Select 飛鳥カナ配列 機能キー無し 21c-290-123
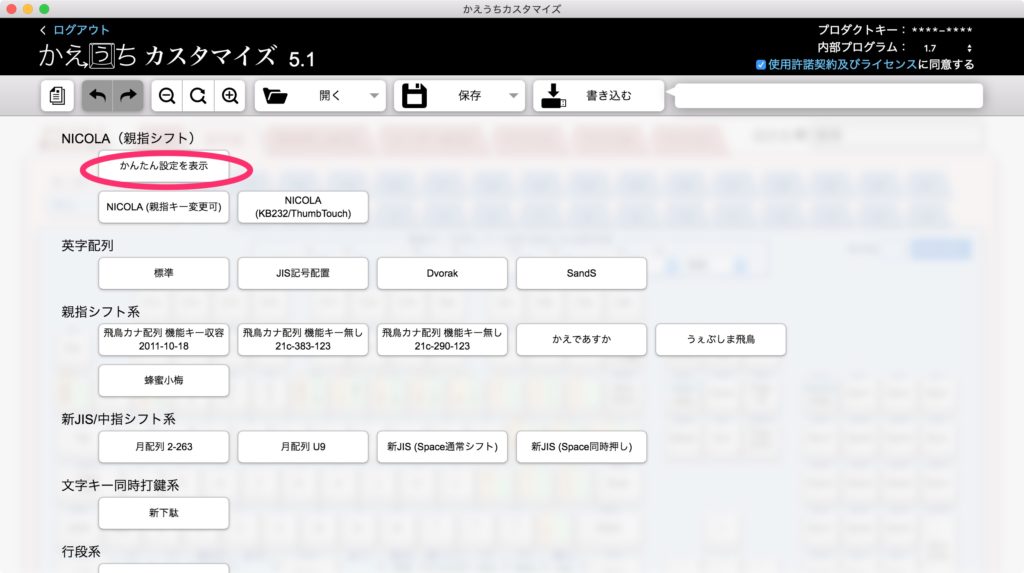1024x573 pixels. click(441, 339)
